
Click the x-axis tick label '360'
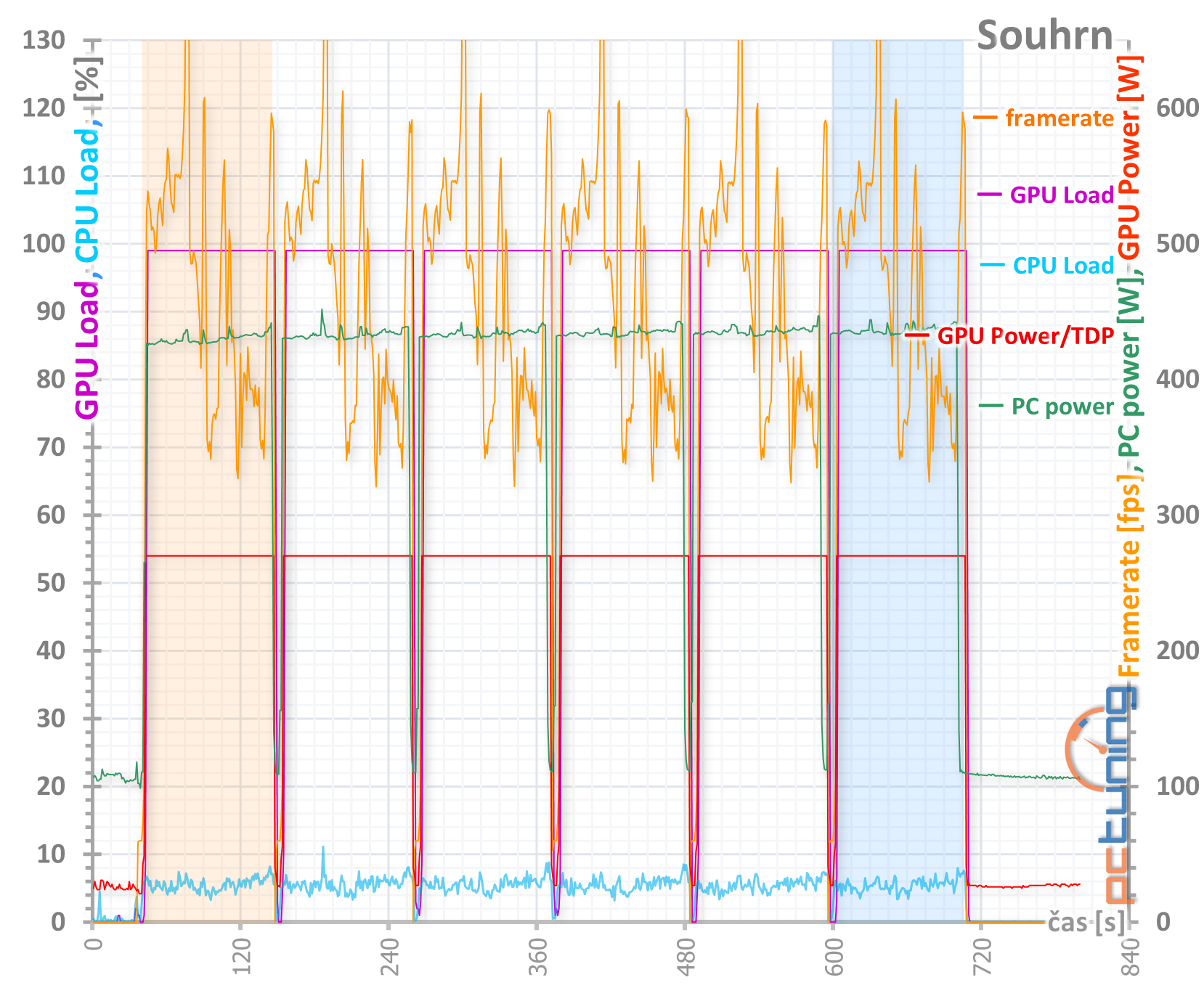point(537,958)
